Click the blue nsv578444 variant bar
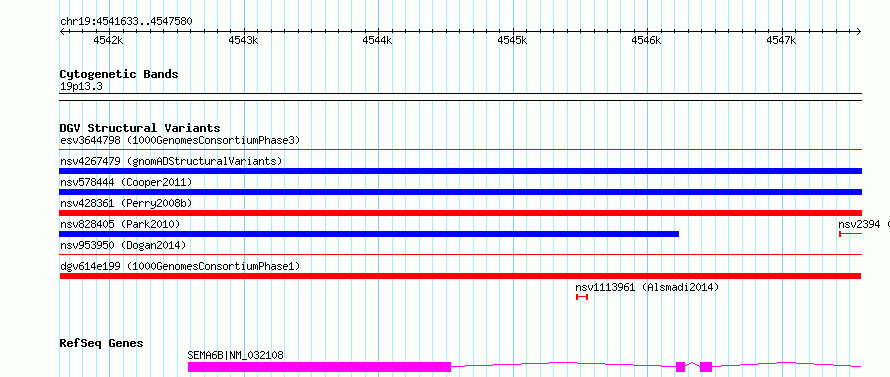The width and height of the screenshot is (890, 377). tap(460, 192)
